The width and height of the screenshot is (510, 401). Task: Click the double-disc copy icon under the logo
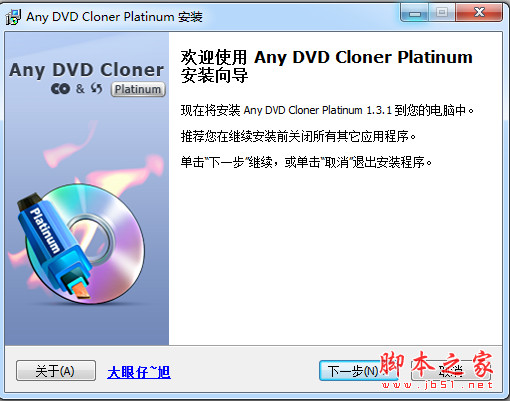pos(60,89)
